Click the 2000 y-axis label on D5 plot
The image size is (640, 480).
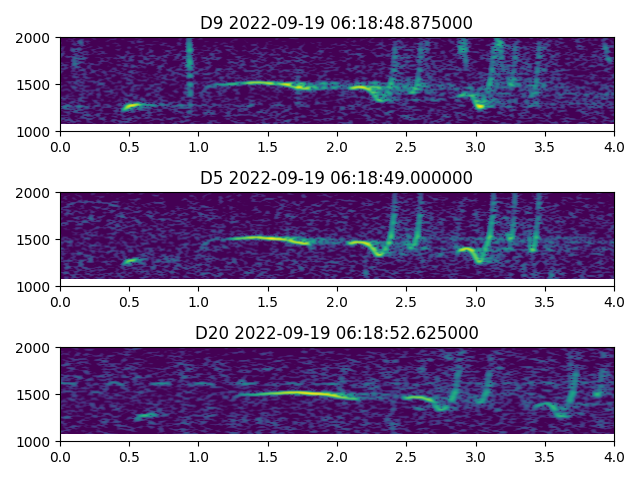click(x=36, y=193)
